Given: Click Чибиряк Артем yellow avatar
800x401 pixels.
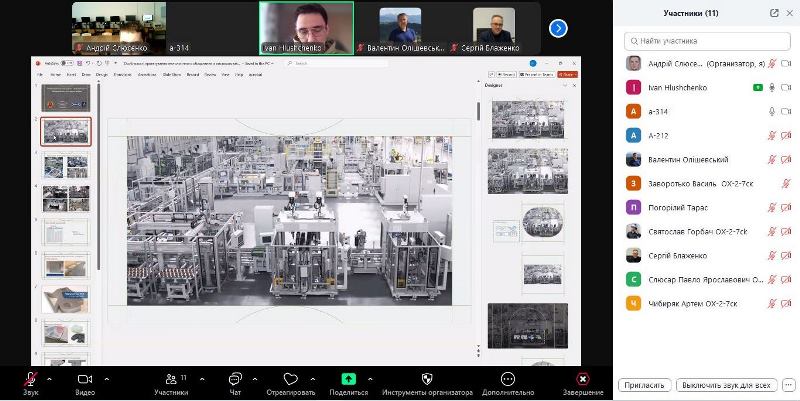Looking at the screenshot, I should click(x=633, y=303).
